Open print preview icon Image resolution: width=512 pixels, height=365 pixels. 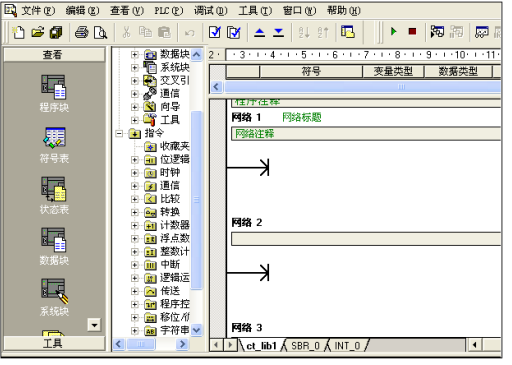pos(100,32)
